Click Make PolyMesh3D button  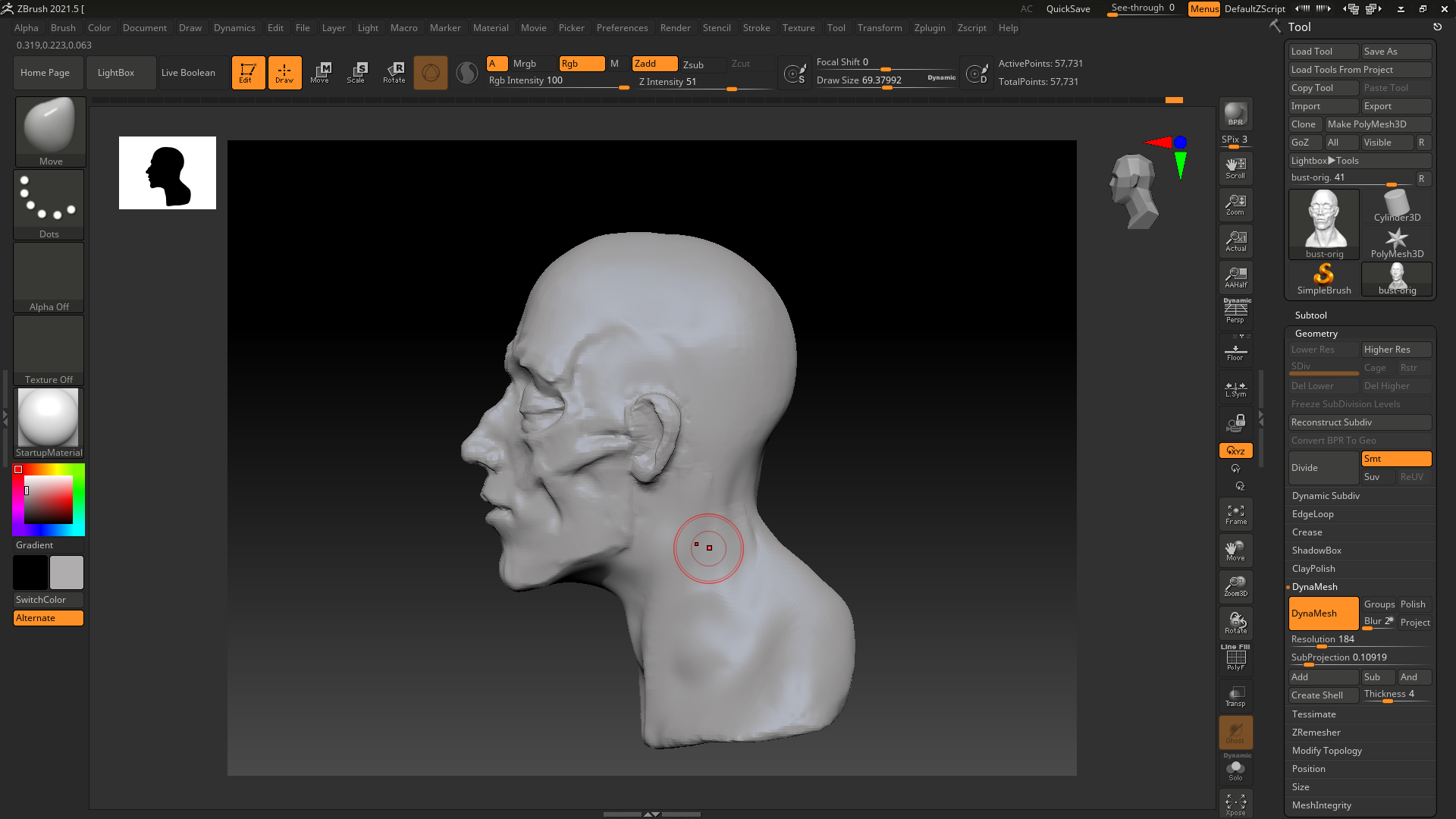(x=1377, y=124)
